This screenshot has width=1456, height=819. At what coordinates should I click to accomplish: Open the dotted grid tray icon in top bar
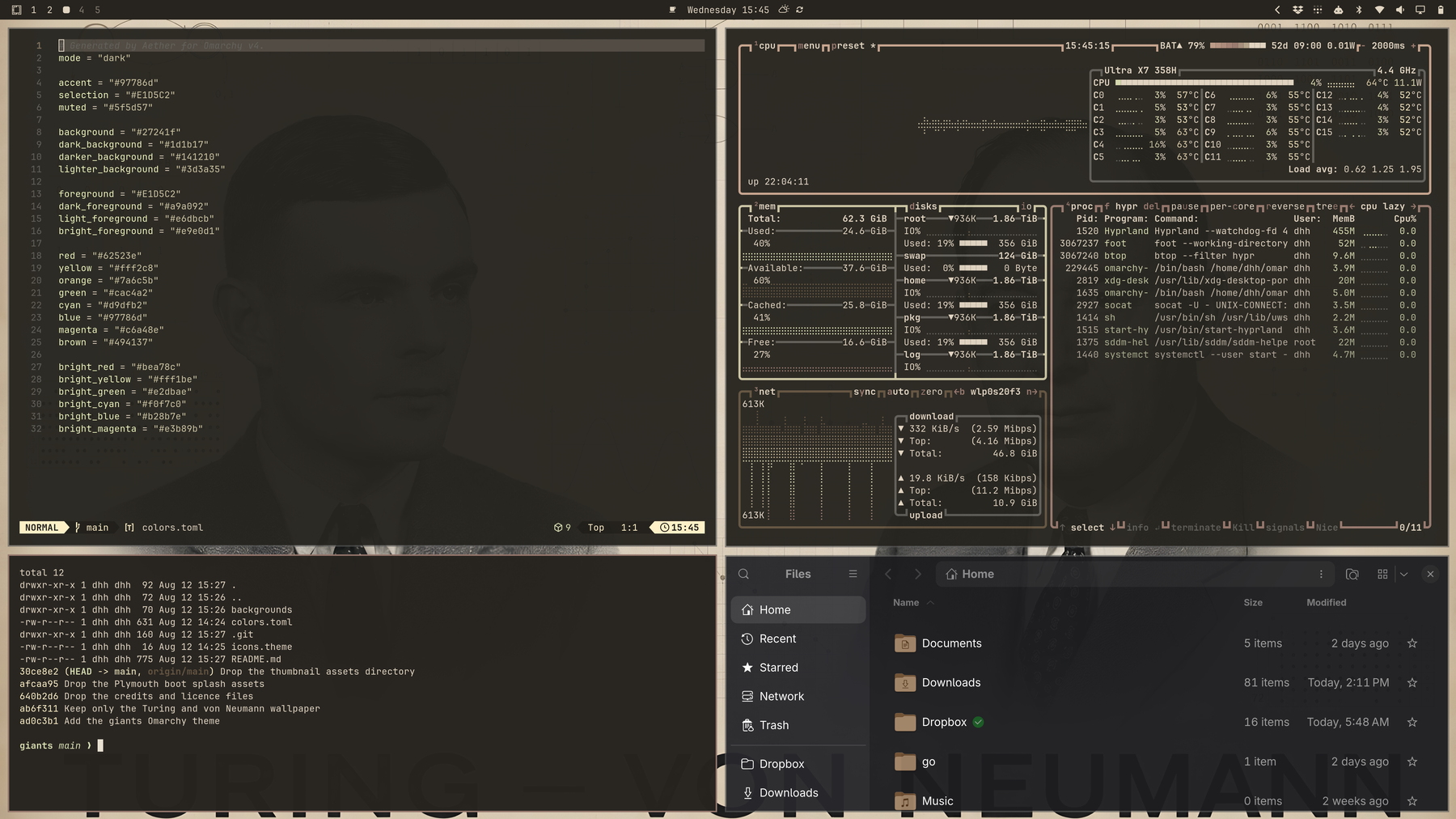1318,10
